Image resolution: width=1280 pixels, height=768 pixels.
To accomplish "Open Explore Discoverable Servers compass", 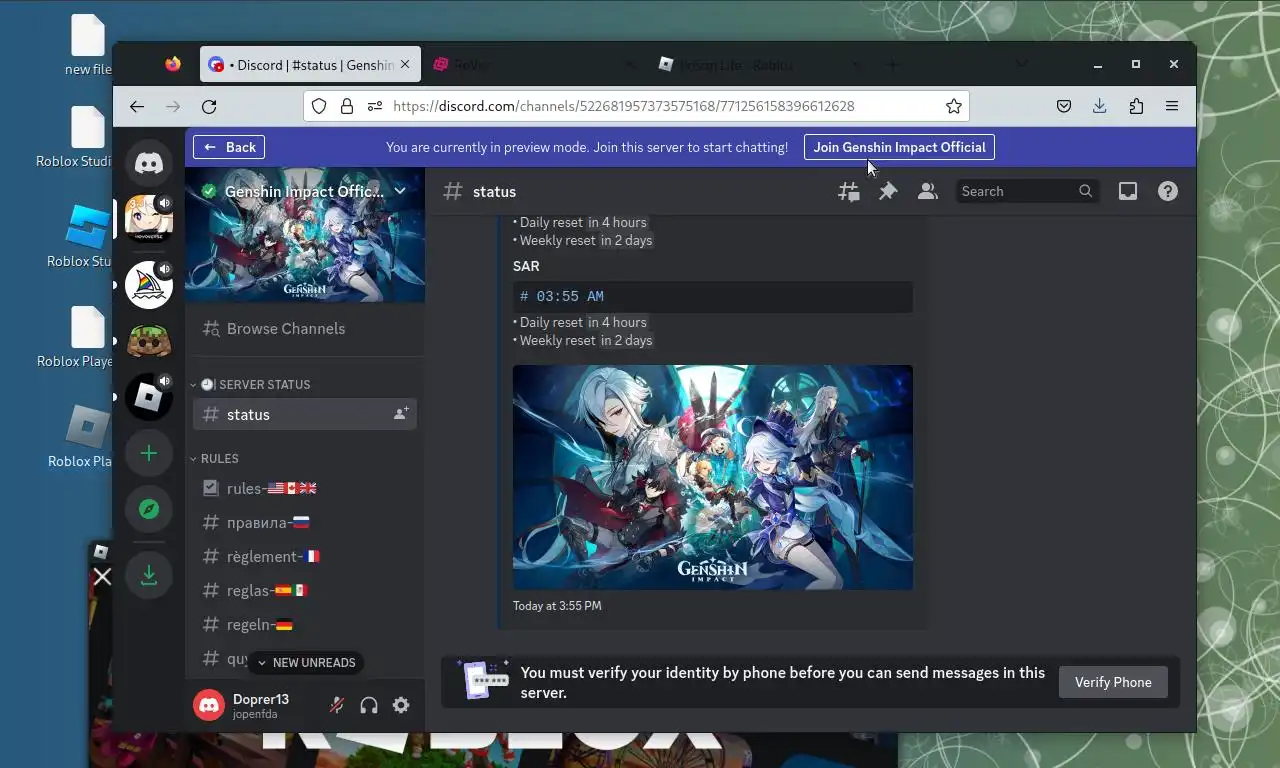I will click(149, 509).
